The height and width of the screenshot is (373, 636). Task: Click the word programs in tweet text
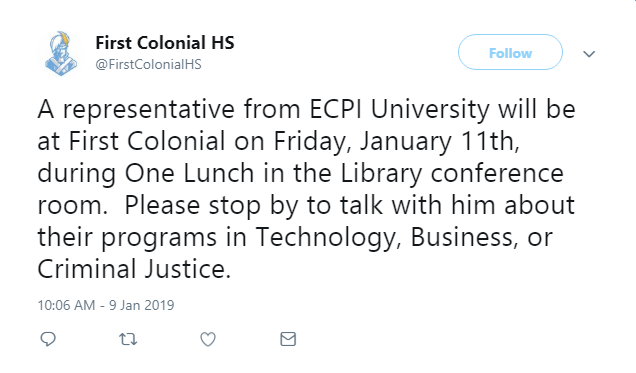pyautogui.click(x=159, y=237)
